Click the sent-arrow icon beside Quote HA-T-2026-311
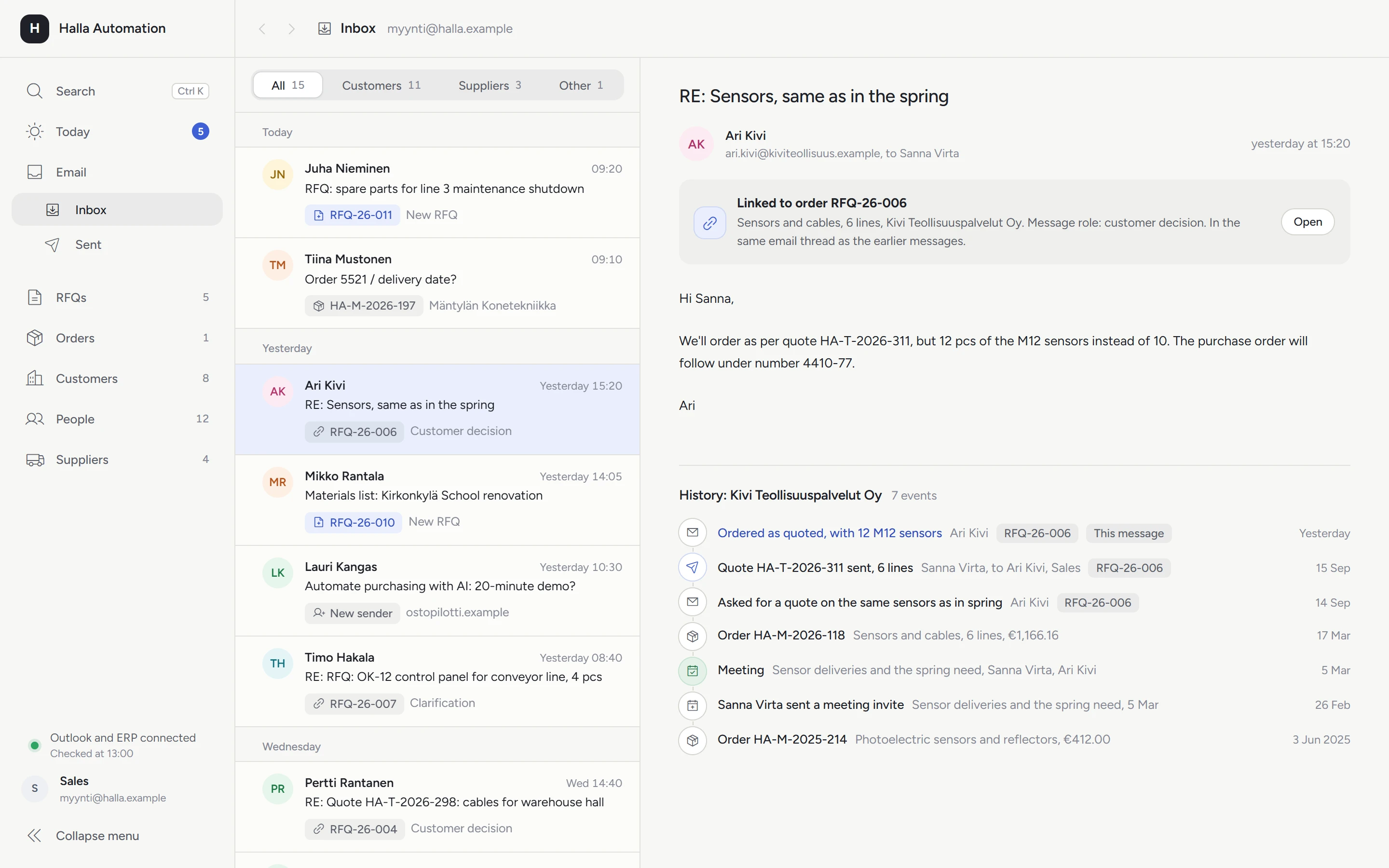The image size is (1389, 868). [693, 568]
